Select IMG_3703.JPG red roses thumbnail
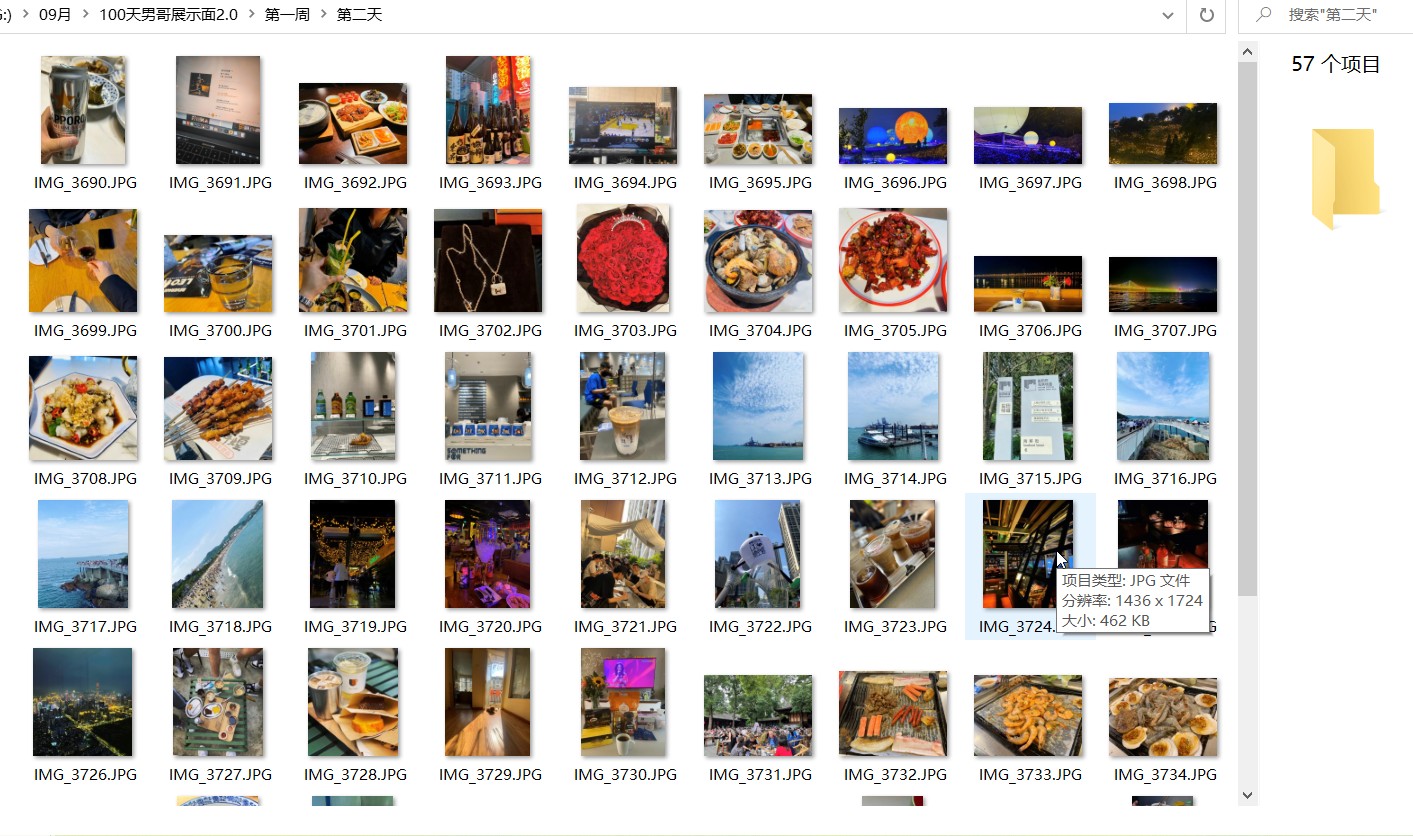 [623, 258]
